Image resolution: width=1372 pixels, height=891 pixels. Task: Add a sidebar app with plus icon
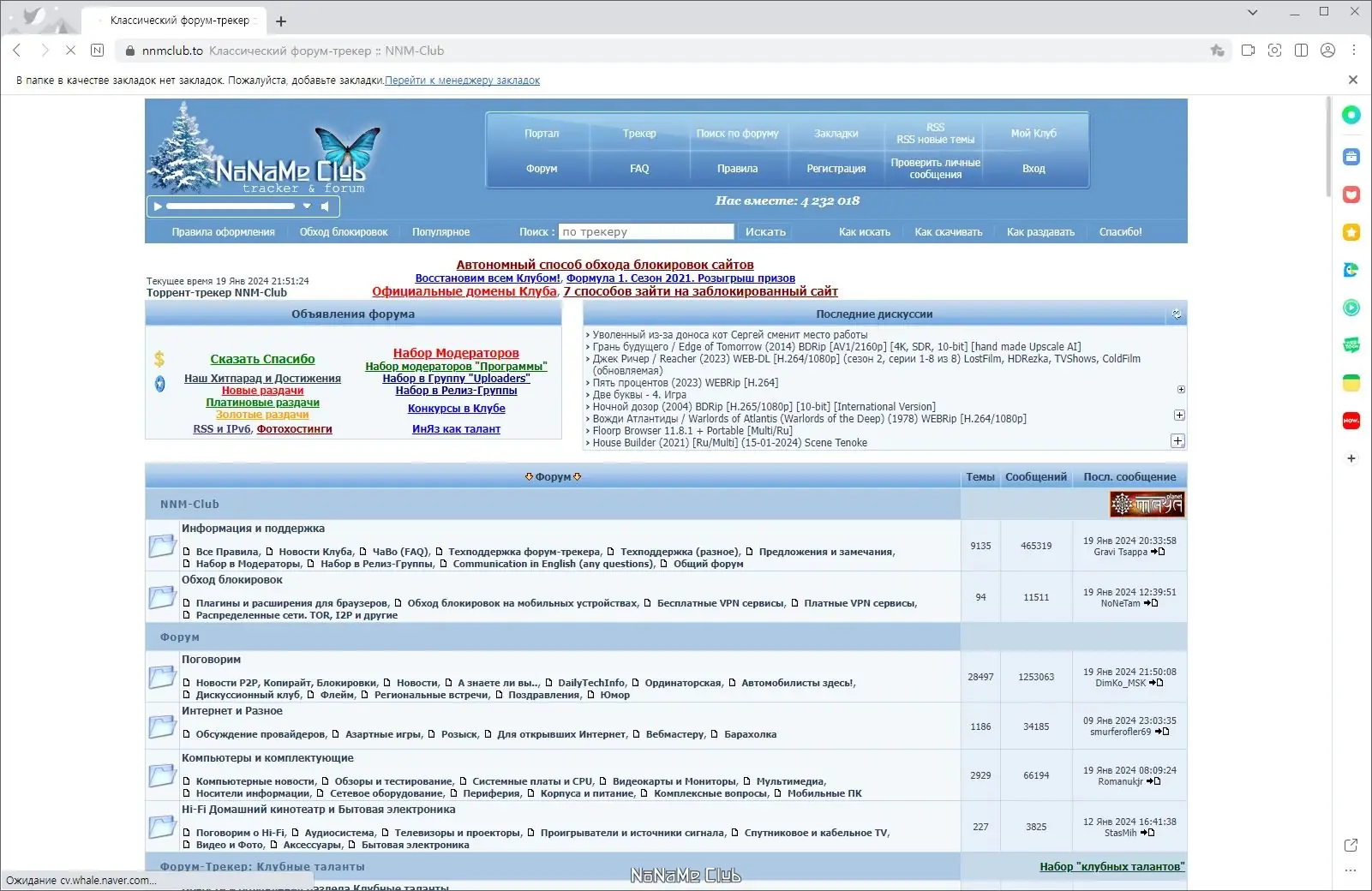1351,458
